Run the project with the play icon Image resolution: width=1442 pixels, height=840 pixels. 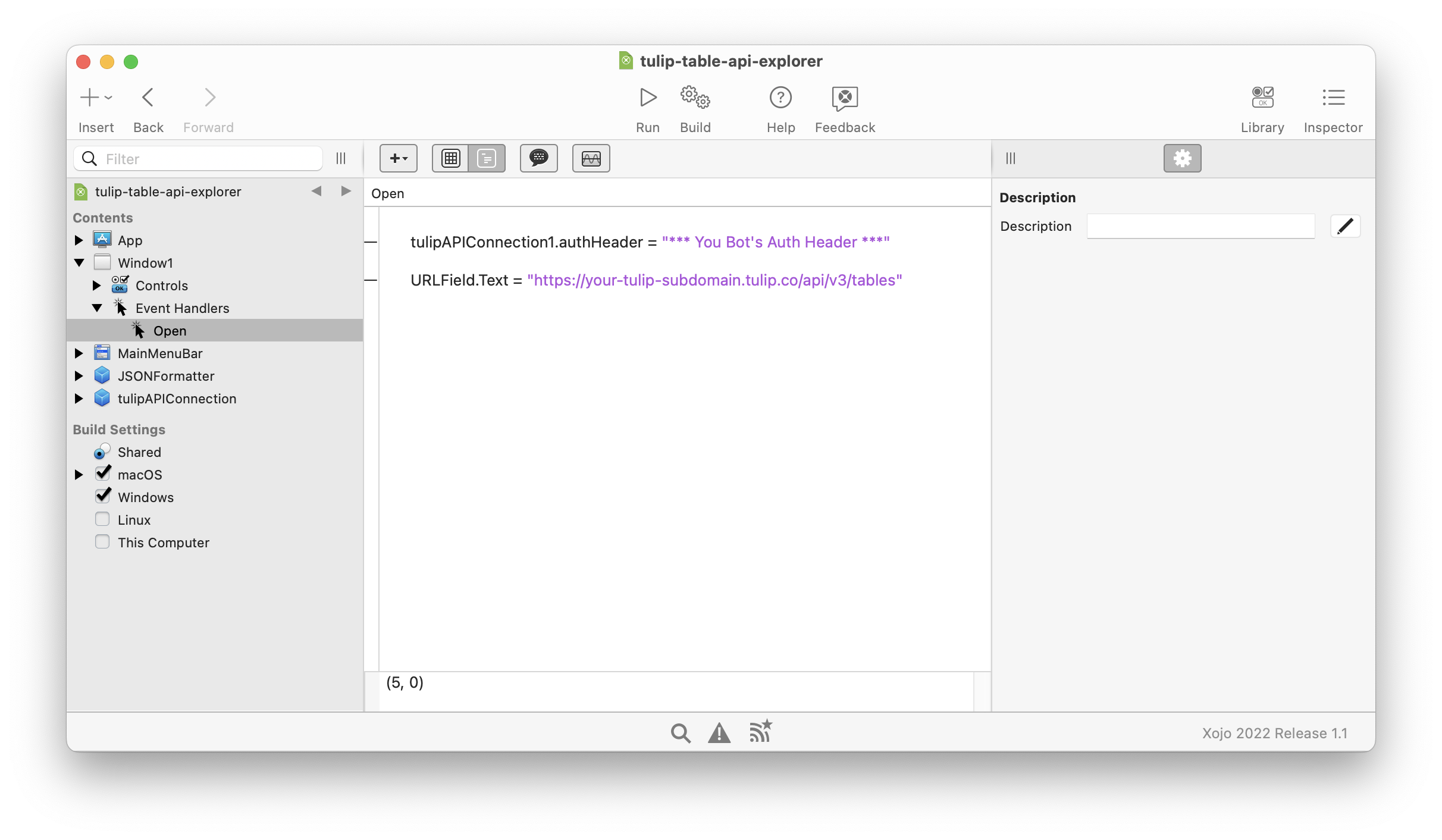(648, 98)
